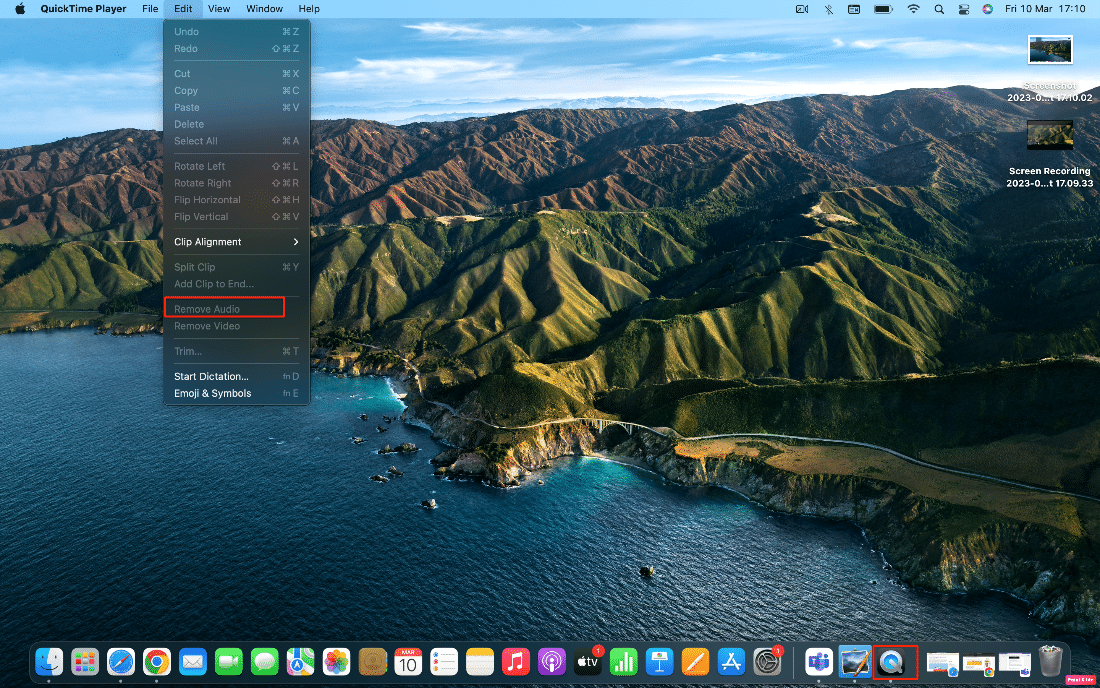
Task: Choose Paste in the Edit menu
Action: tap(236, 107)
